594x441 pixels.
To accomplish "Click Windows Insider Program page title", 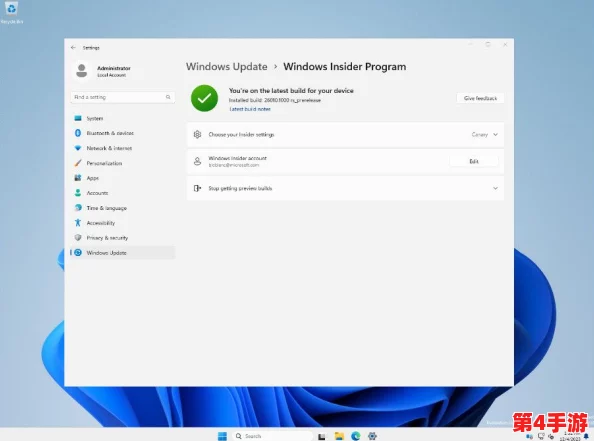I will tap(345, 67).
